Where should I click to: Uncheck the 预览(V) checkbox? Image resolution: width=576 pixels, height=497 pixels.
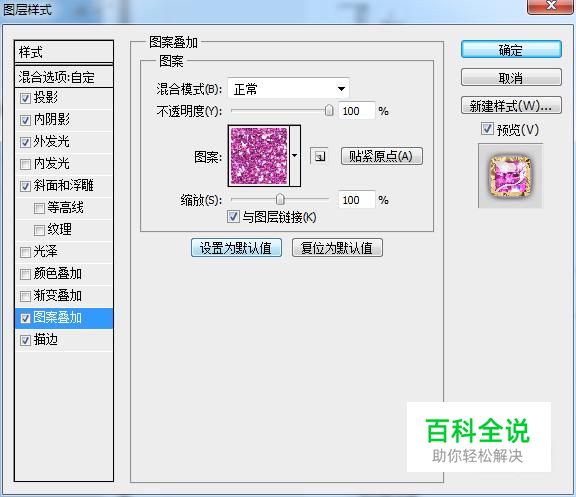487,129
